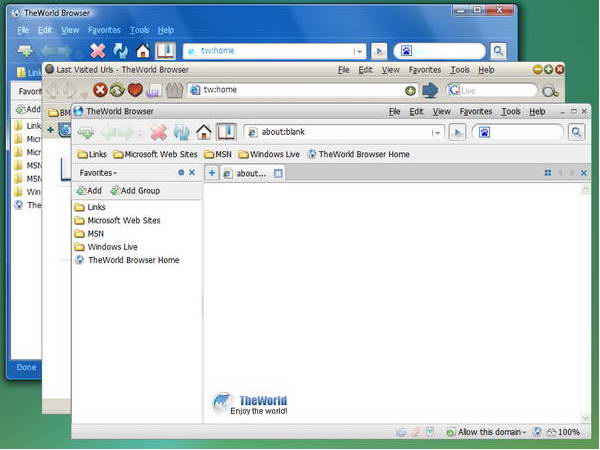Open Help menu in front window

coord(537,111)
